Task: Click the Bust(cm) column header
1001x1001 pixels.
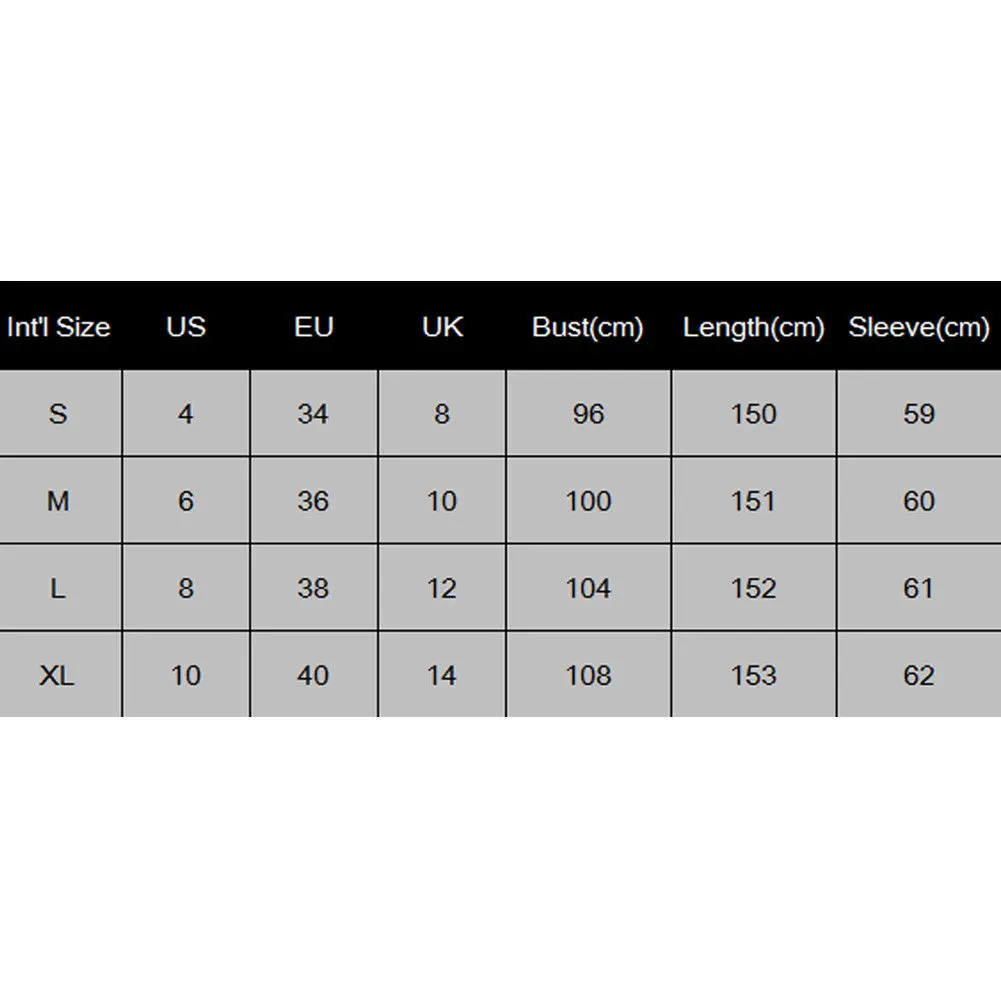Action: coord(588,327)
